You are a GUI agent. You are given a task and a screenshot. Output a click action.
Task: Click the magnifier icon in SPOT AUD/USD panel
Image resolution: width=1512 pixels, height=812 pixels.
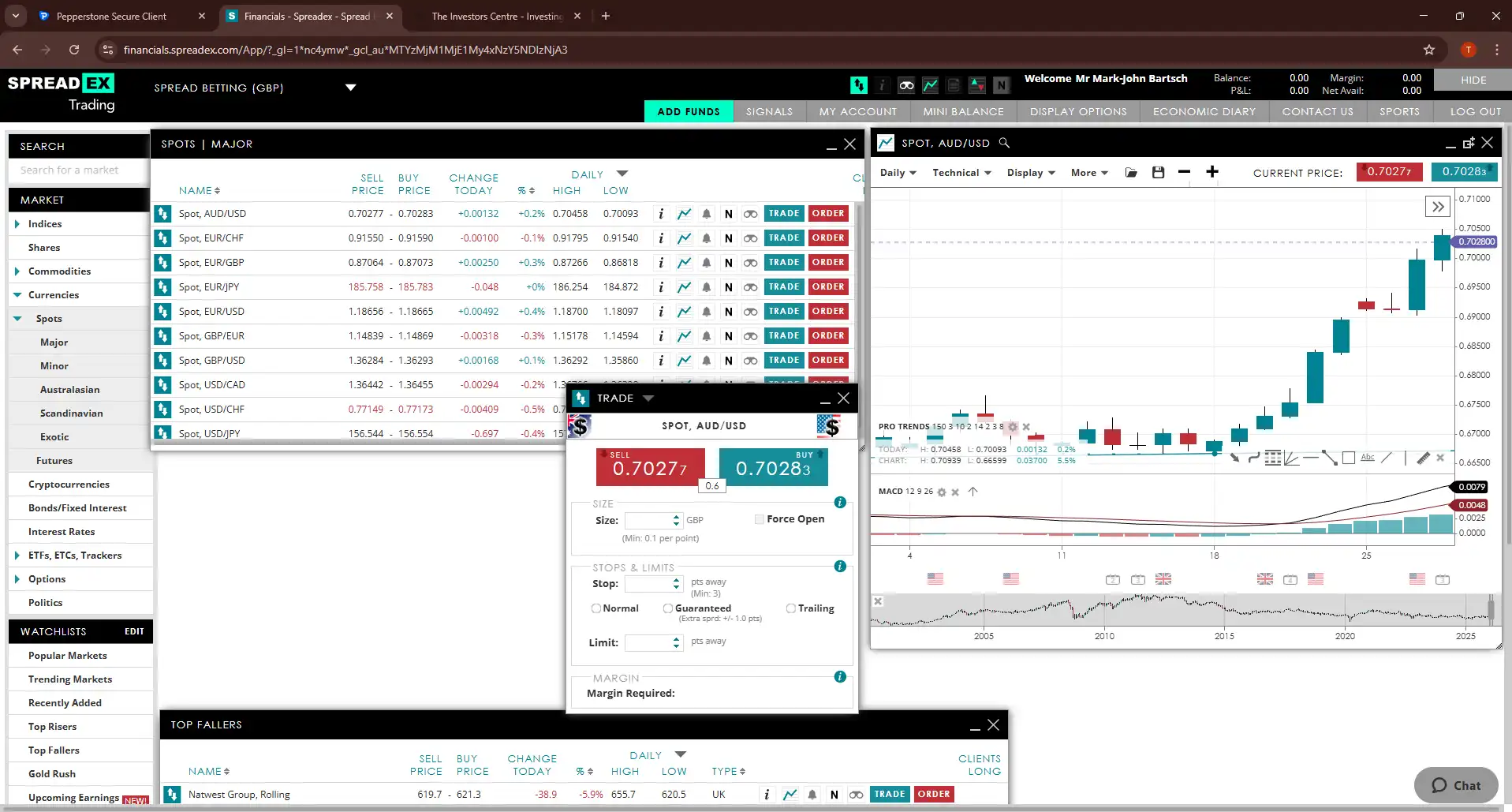coord(1005,143)
